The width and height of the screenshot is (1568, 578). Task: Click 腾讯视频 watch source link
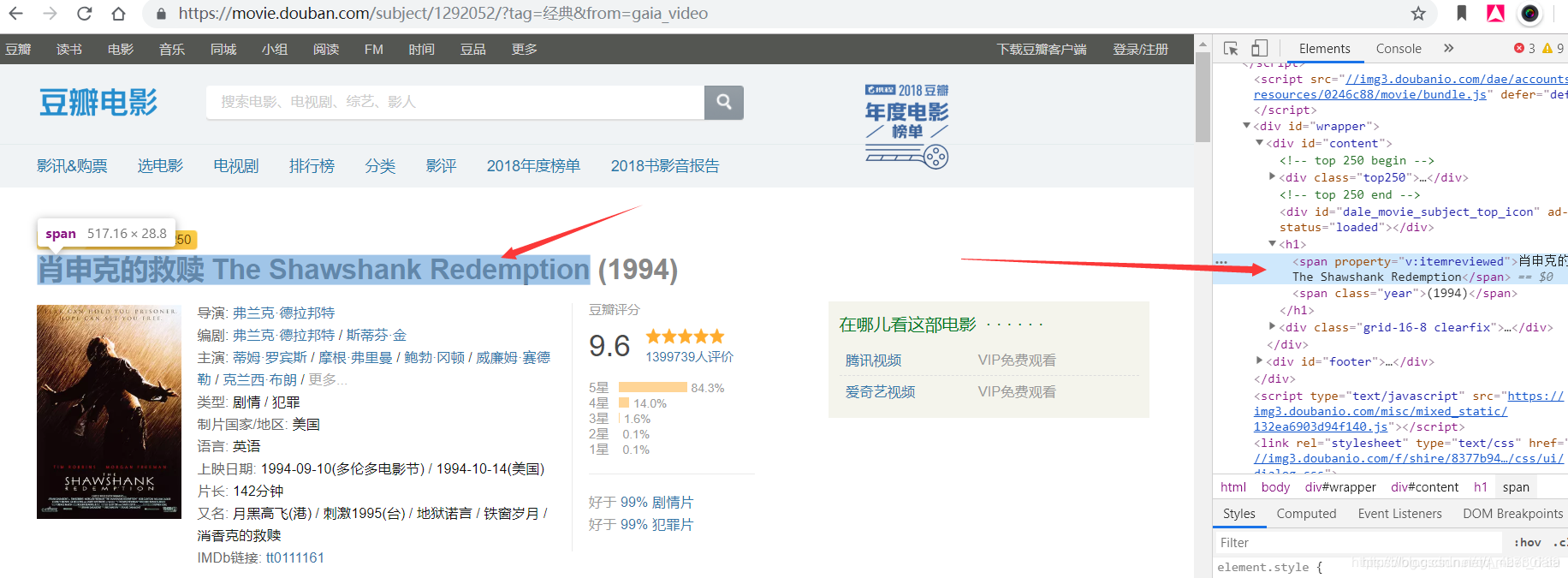tap(873, 361)
